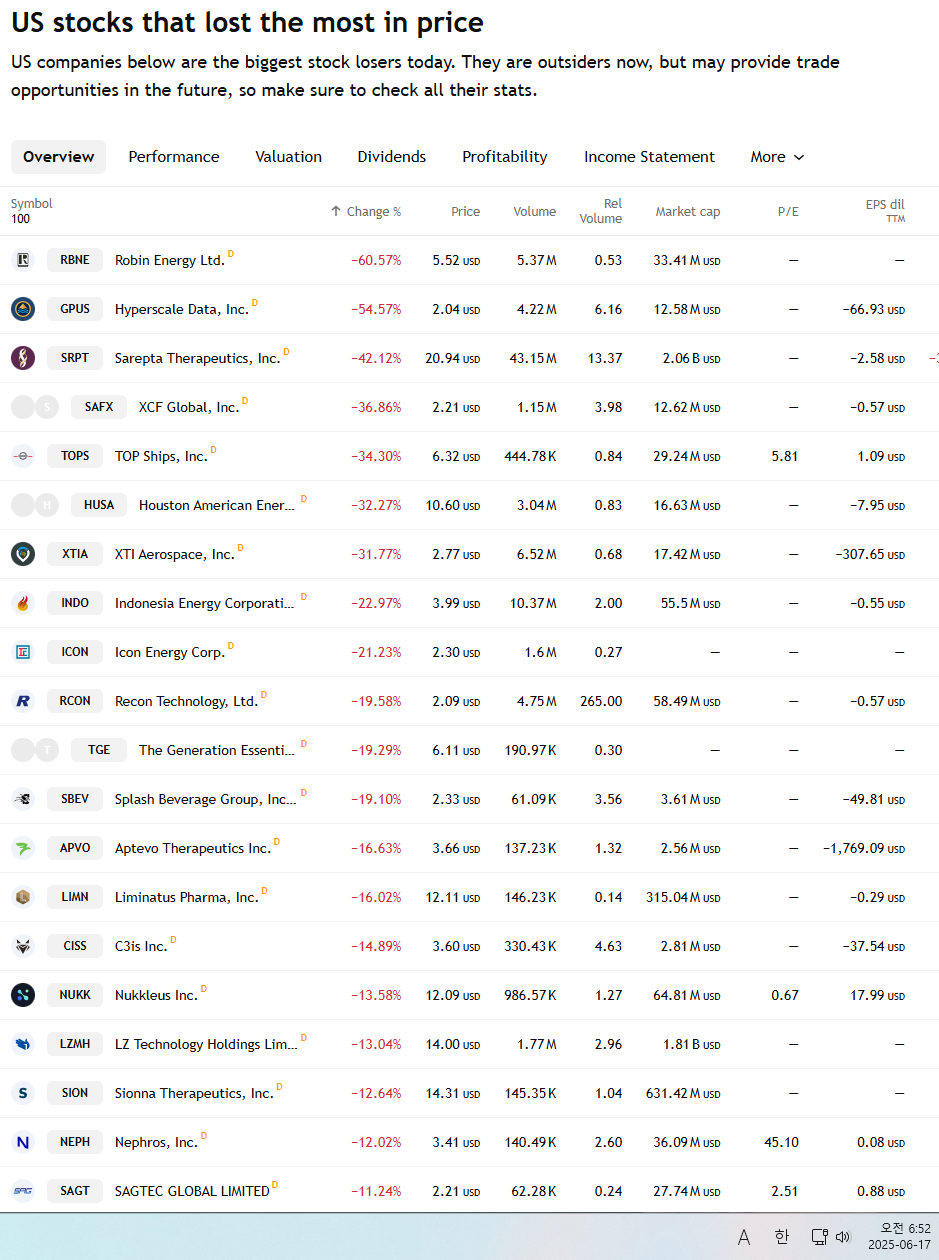Viewport: 939px width, 1260px height.
Task: Click the Indonesia Energy INDO flame logo
Action: coord(23,603)
